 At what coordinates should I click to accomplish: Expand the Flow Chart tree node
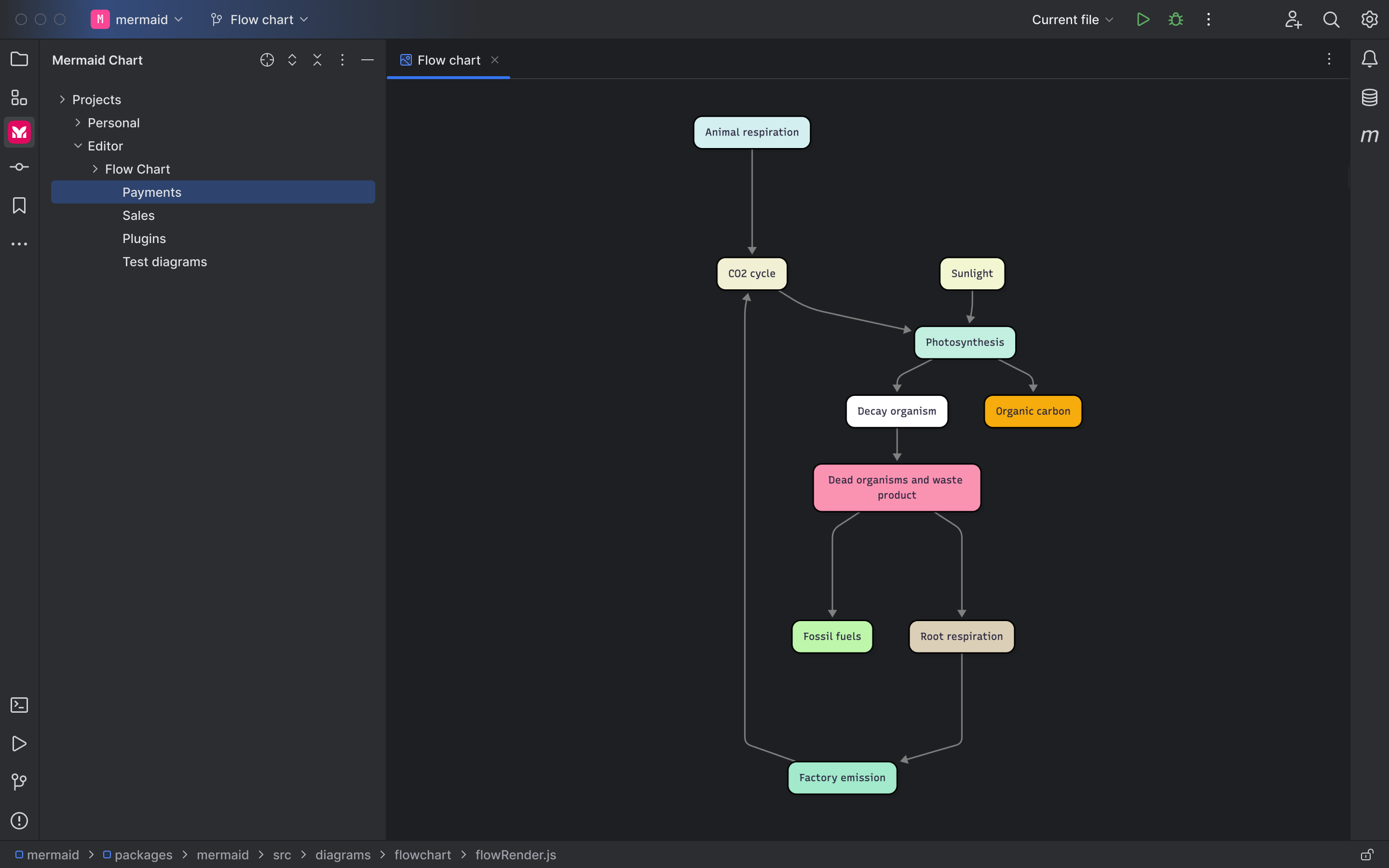point(95,169)
